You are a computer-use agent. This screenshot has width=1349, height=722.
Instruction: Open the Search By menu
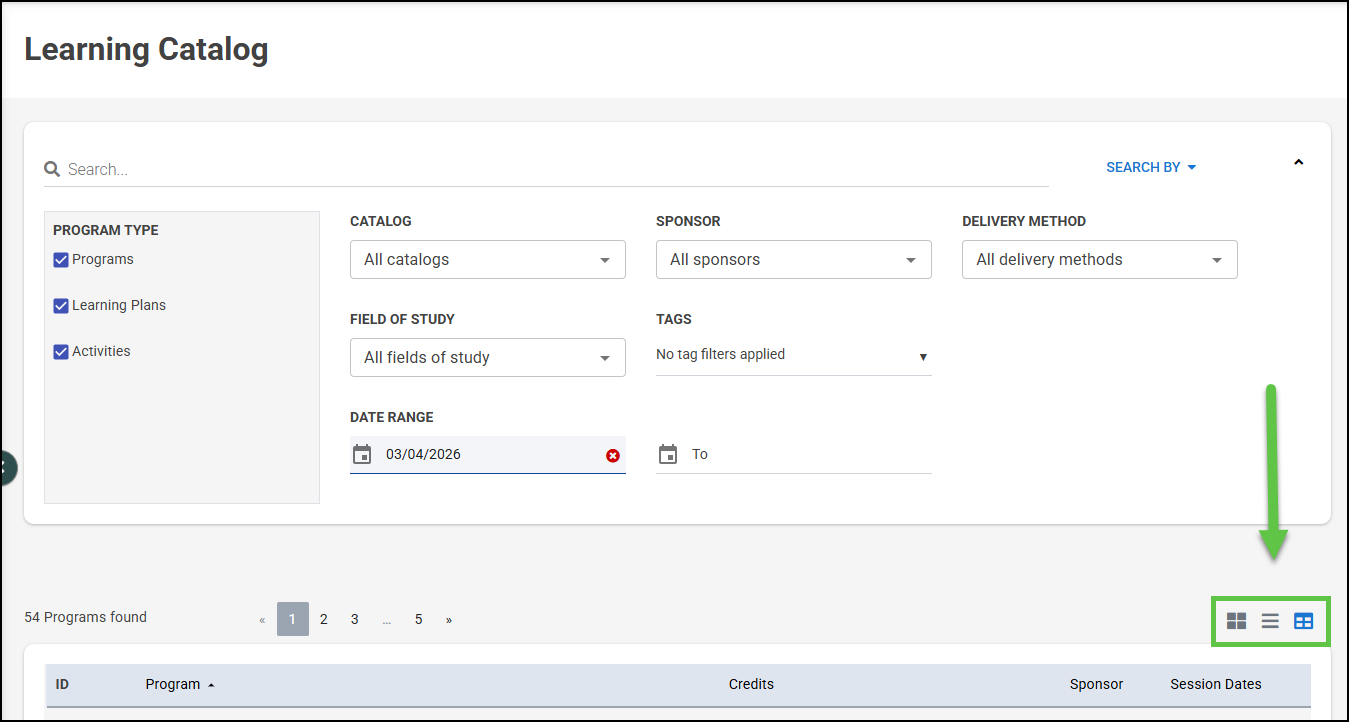tap(1150, 168)
